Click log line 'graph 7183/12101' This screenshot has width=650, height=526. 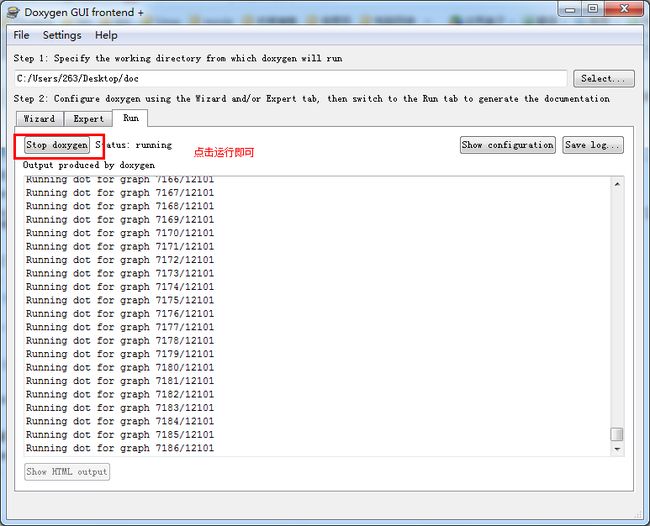click(120, 408)
